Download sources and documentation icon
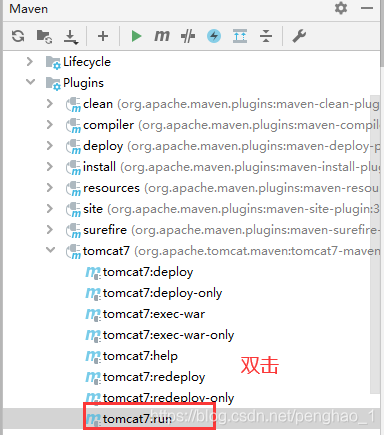The height and width of the screenshot is (435, 384). pyautogui.click(x=71, y=37)
